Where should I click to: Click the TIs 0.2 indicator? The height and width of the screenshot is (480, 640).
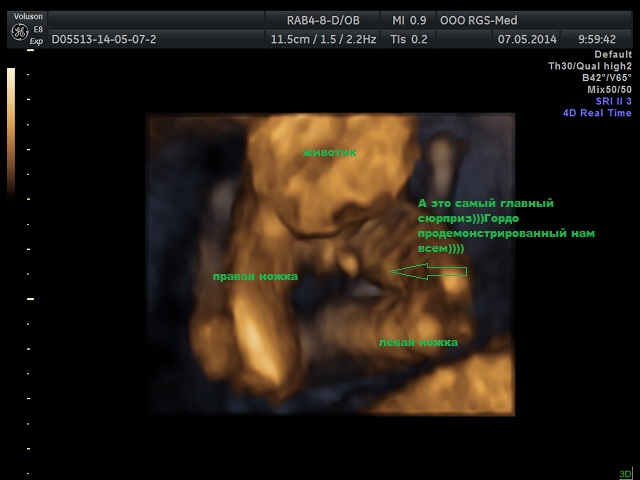pos(410,39)
